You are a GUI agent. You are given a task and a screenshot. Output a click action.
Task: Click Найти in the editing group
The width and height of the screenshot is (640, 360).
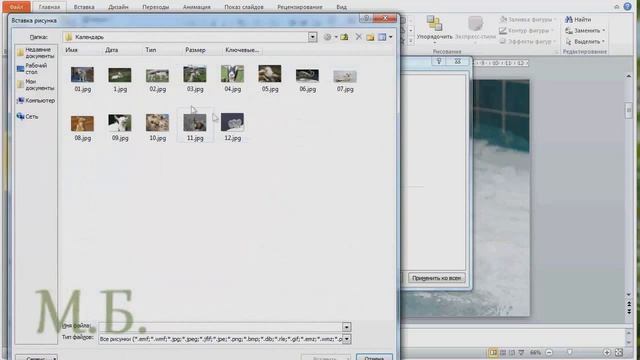[x=578, y=19]
